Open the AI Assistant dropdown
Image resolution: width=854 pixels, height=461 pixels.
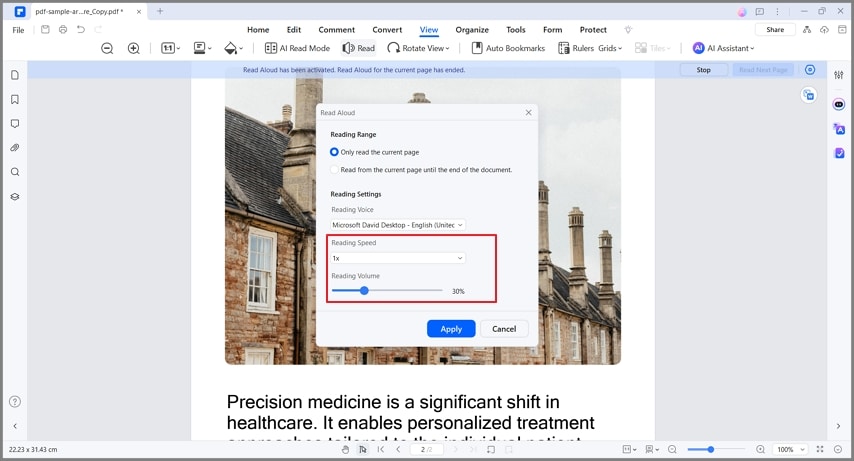723,48
